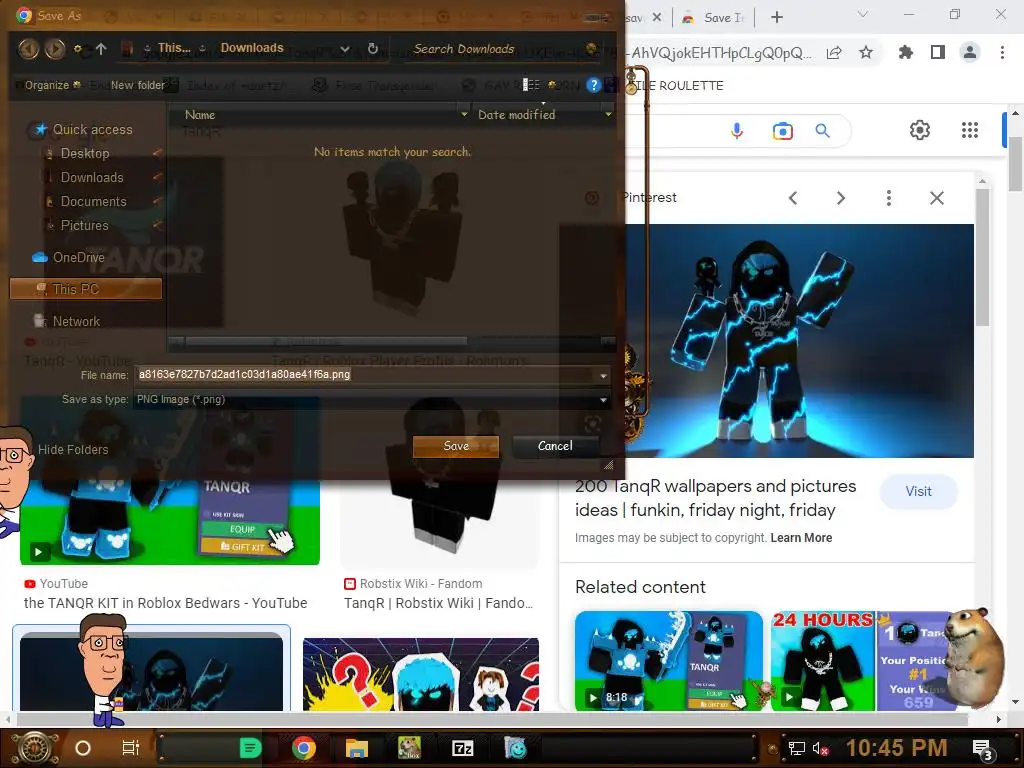Click 'This...' breadcrumb in address bar
The image size is (1024, 768).
coord(174,48)
